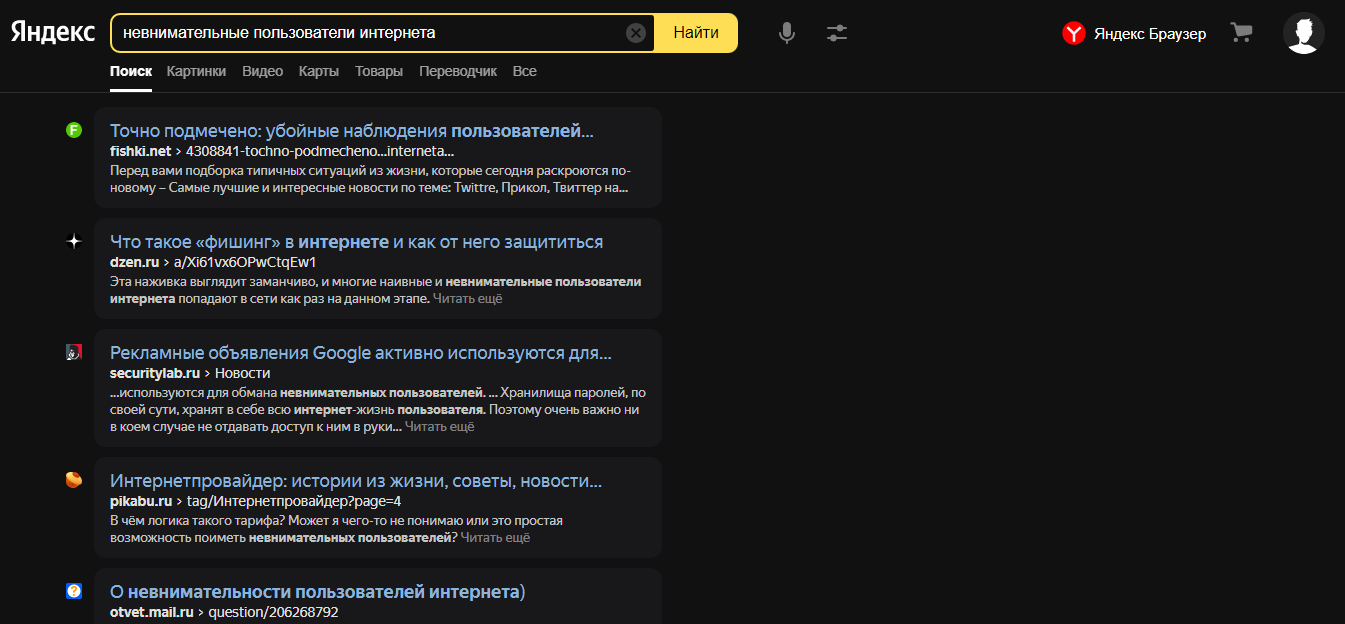Click 'Читать ещё' in the pikabu.ru result
The image size is (1345, 624).
[496, 538]
